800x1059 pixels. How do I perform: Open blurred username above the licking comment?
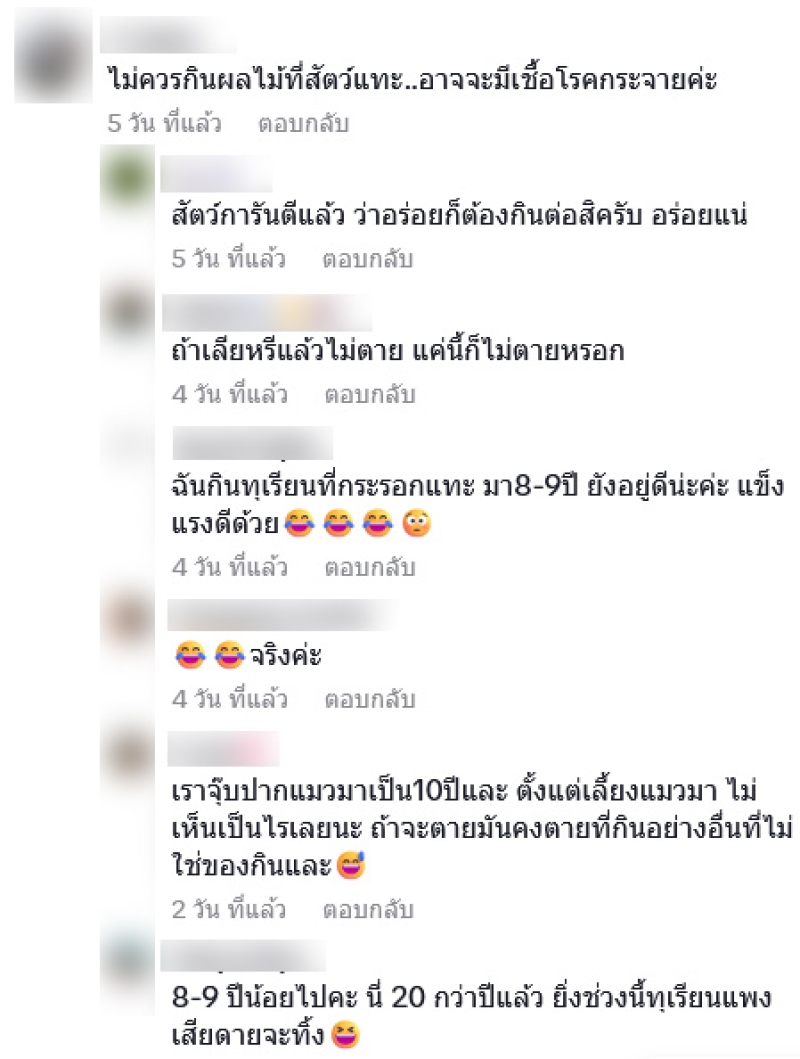pyautogui.click(x=267, y=313)
